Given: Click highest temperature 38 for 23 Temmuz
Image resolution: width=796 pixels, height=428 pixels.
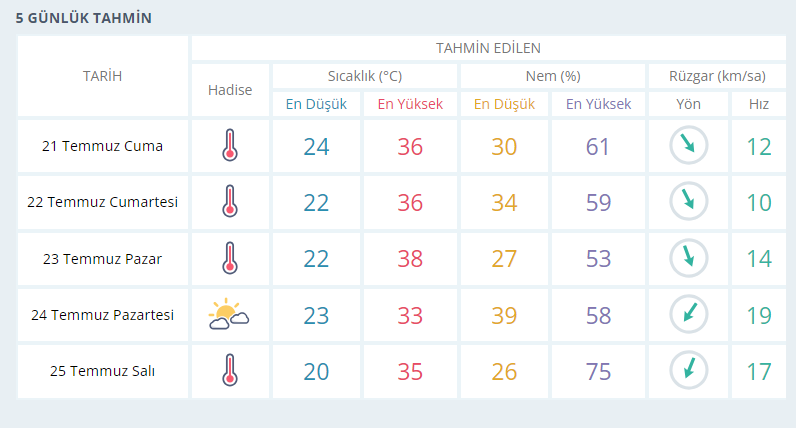Looking at the screenshot, I should (x=410, y=259).
